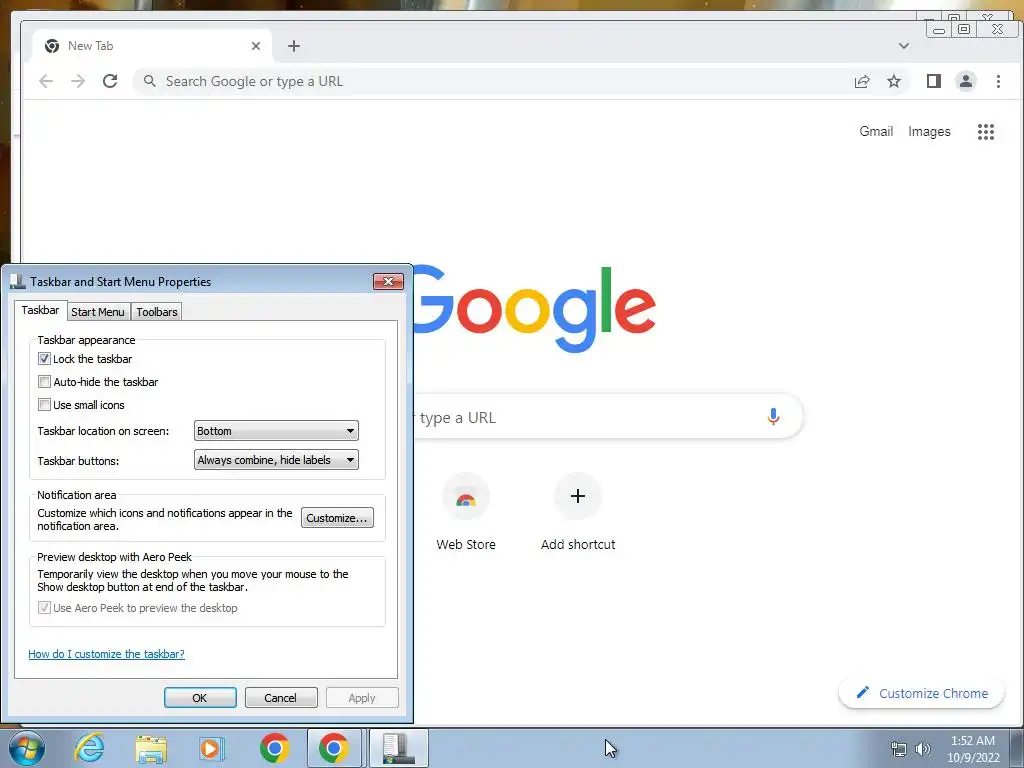Viewport: 1024px width, 768px height.
Task: Open the Google apps grid
Action: [x=985, y=132]
